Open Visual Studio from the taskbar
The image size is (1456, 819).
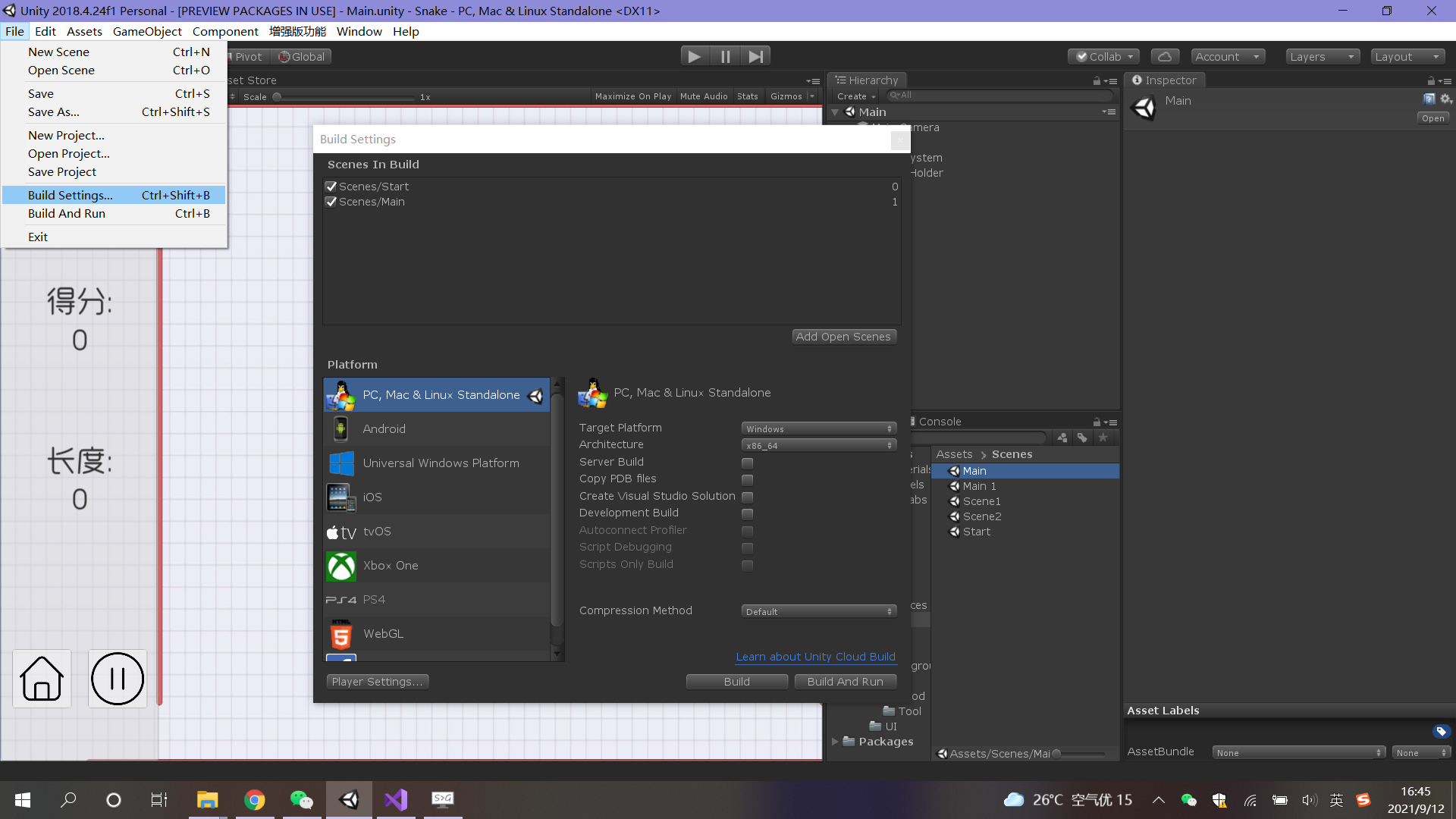[x=396, y=799]
